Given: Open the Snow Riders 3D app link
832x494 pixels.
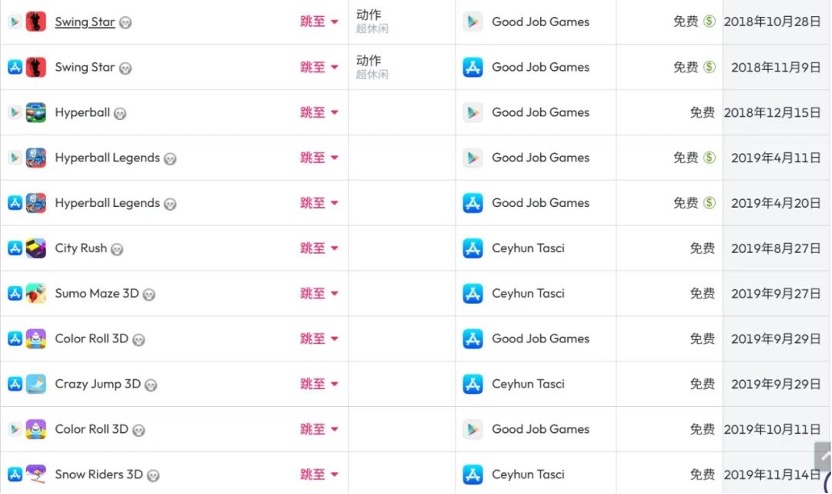Looking at the screenshot, I should click(x=99, y=474).
